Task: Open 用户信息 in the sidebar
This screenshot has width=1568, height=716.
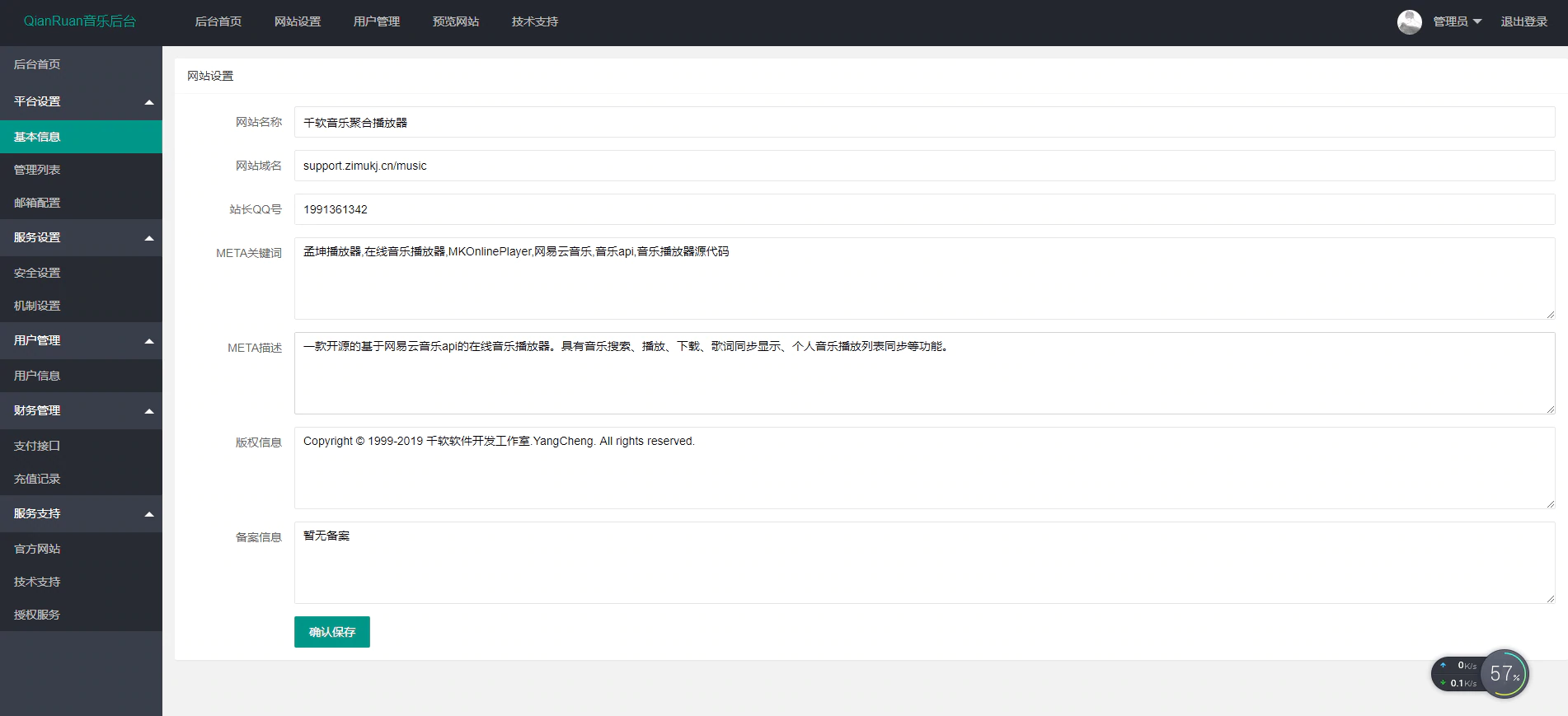Action: click(x=81, y=376)
